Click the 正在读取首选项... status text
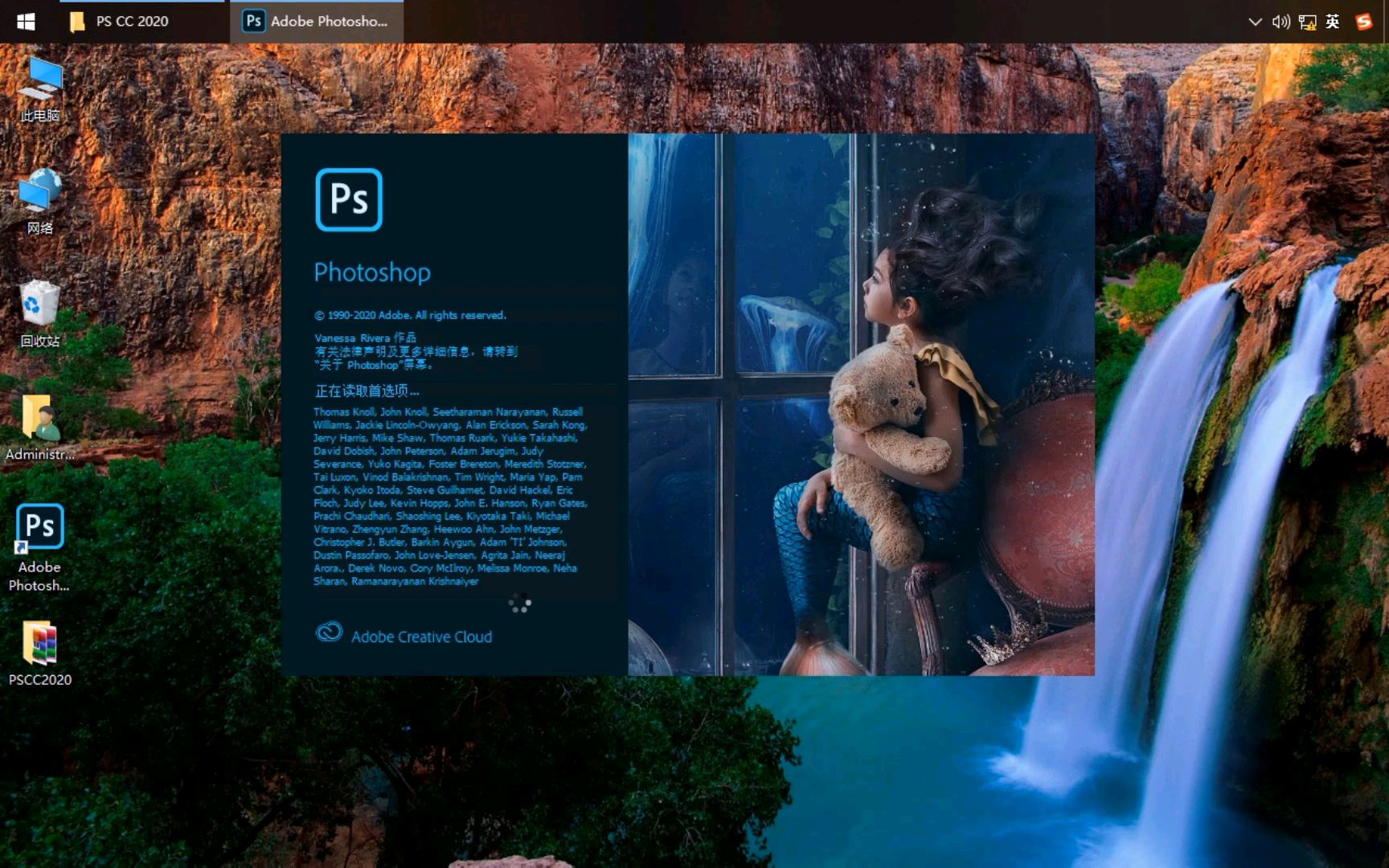The width and height of the screenshot is (1389, 868). point(367,391)
